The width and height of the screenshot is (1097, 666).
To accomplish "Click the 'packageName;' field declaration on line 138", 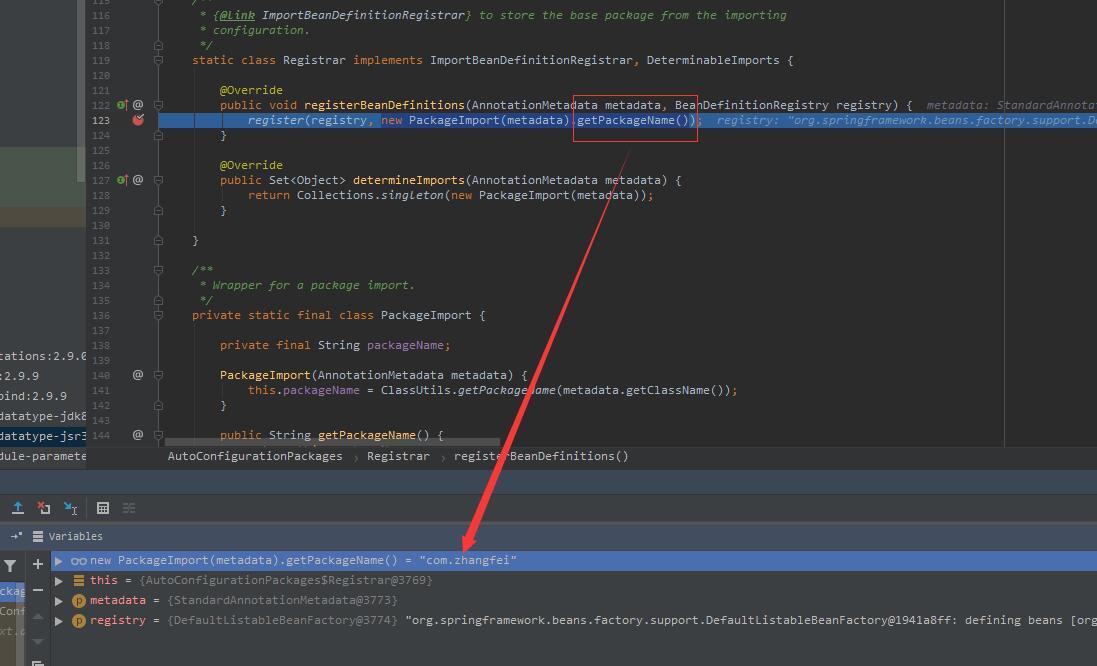I will pos(409,345).
